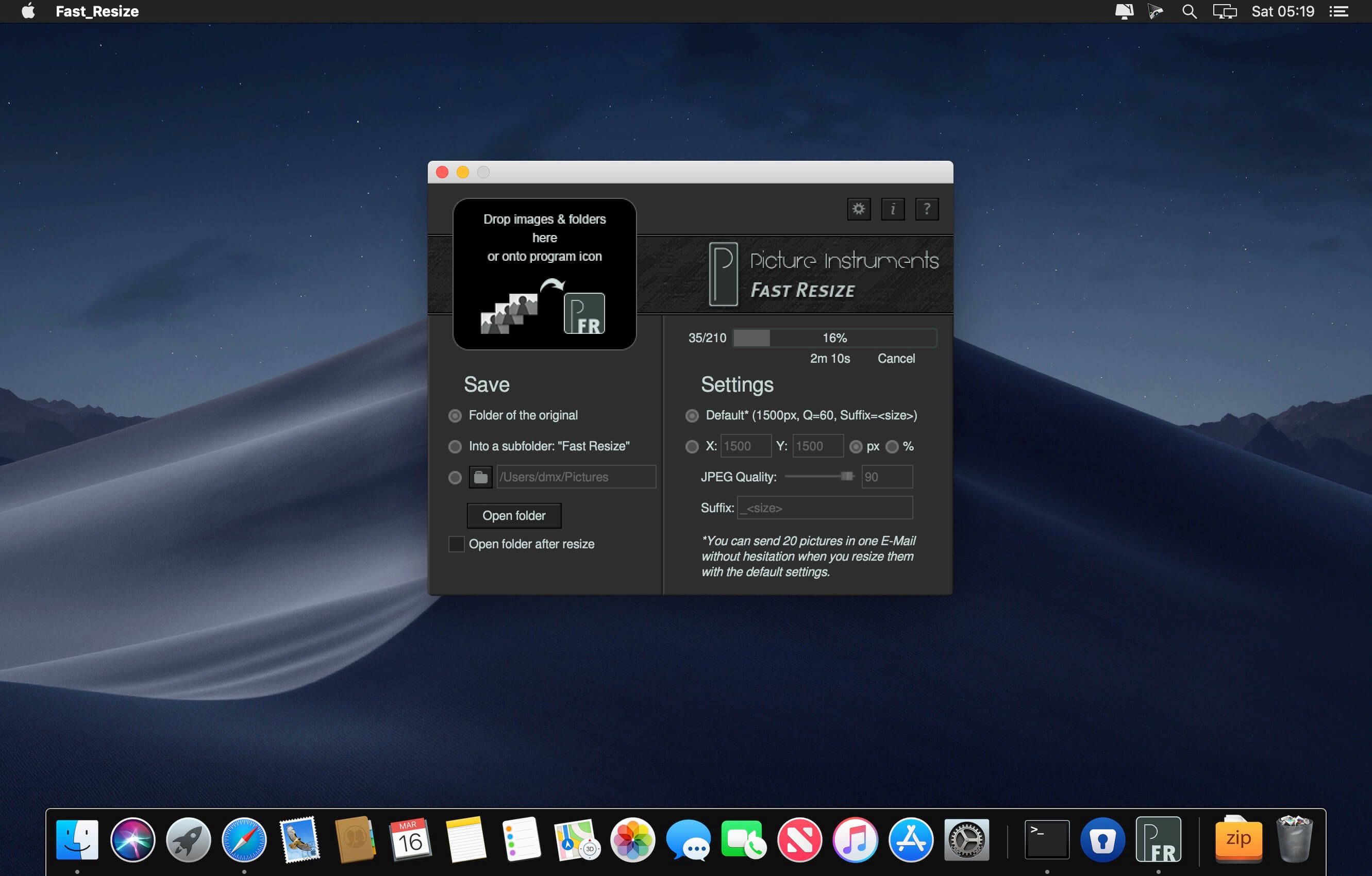Open App Store from the Dock

pyautogui.click(x=911, y=839)
